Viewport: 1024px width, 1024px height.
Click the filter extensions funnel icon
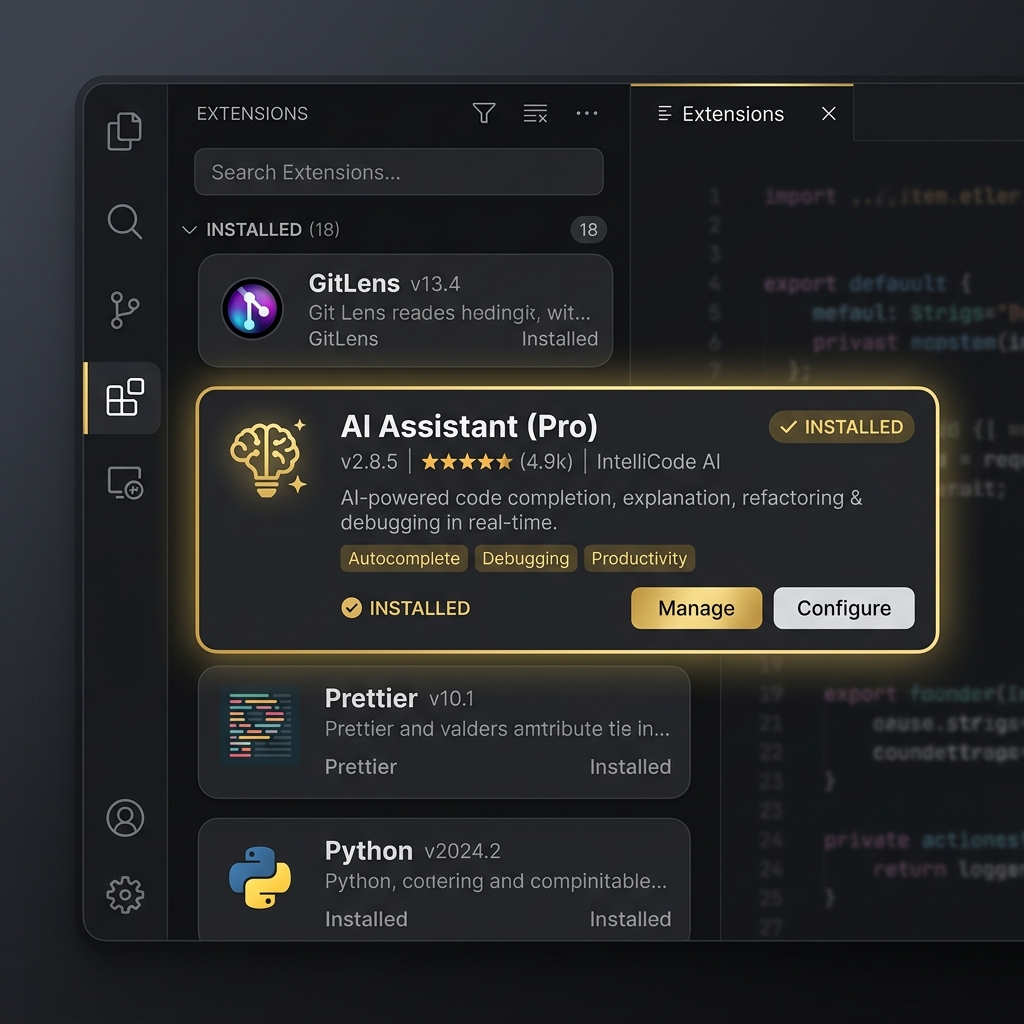[484, 113]
